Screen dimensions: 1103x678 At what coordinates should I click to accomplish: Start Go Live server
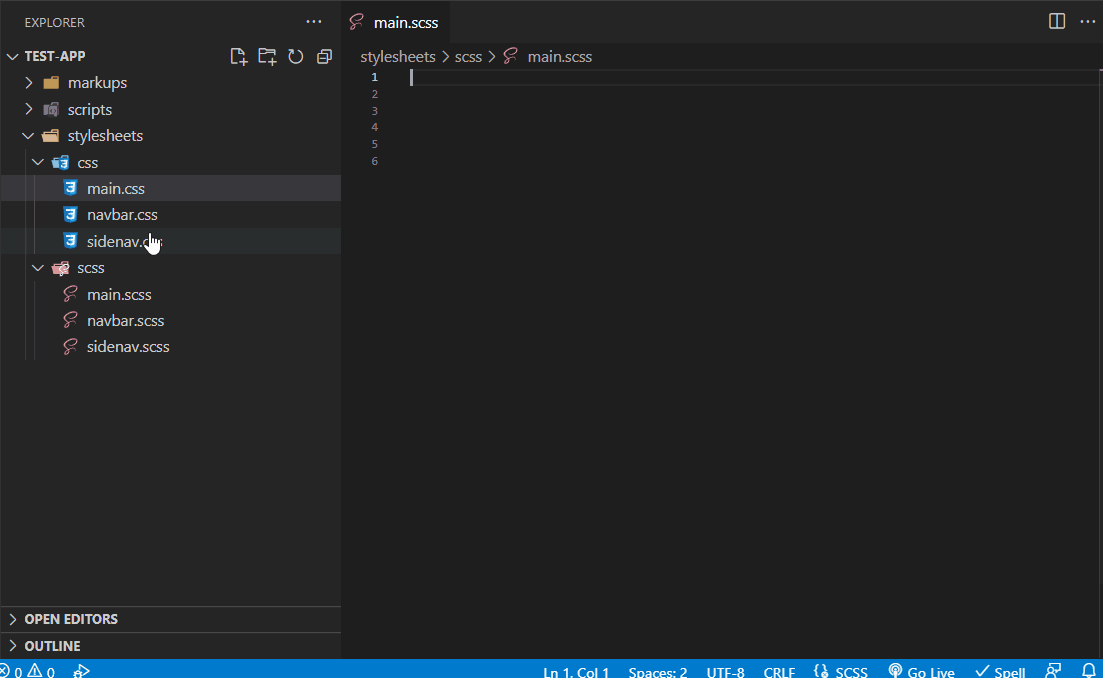[x=922, y=672]
